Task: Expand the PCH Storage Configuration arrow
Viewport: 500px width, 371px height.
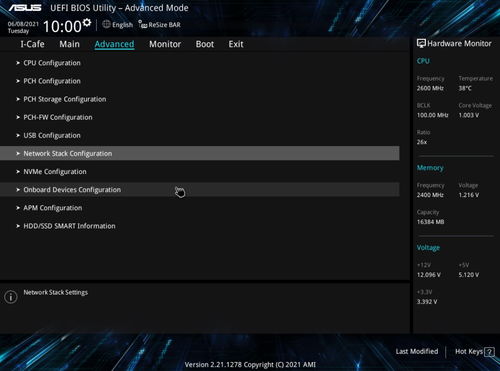Action: coord(18,99)
